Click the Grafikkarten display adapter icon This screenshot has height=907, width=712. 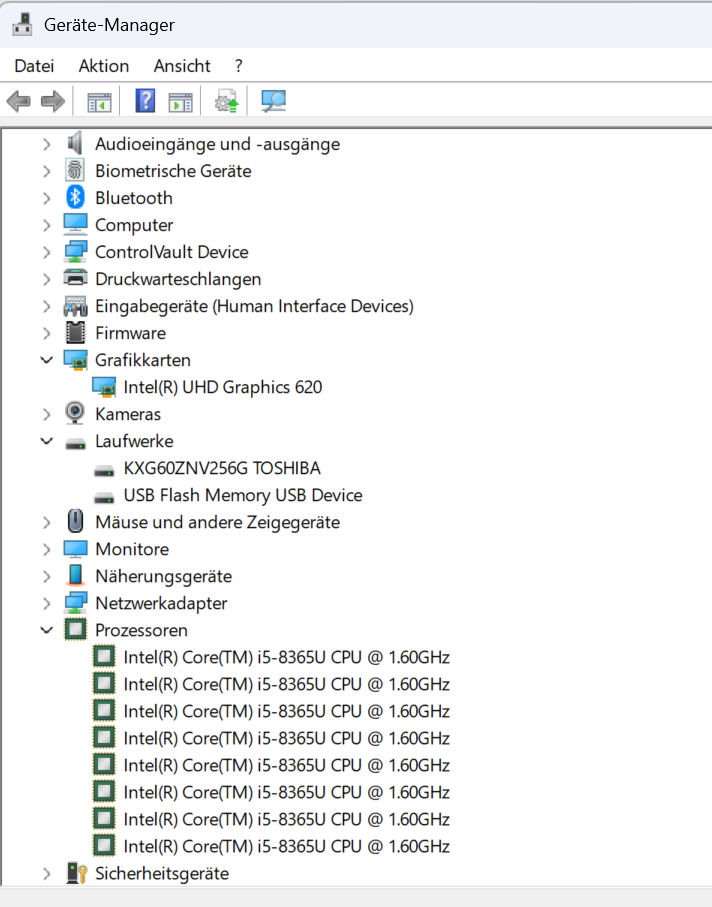coord(75,360)
